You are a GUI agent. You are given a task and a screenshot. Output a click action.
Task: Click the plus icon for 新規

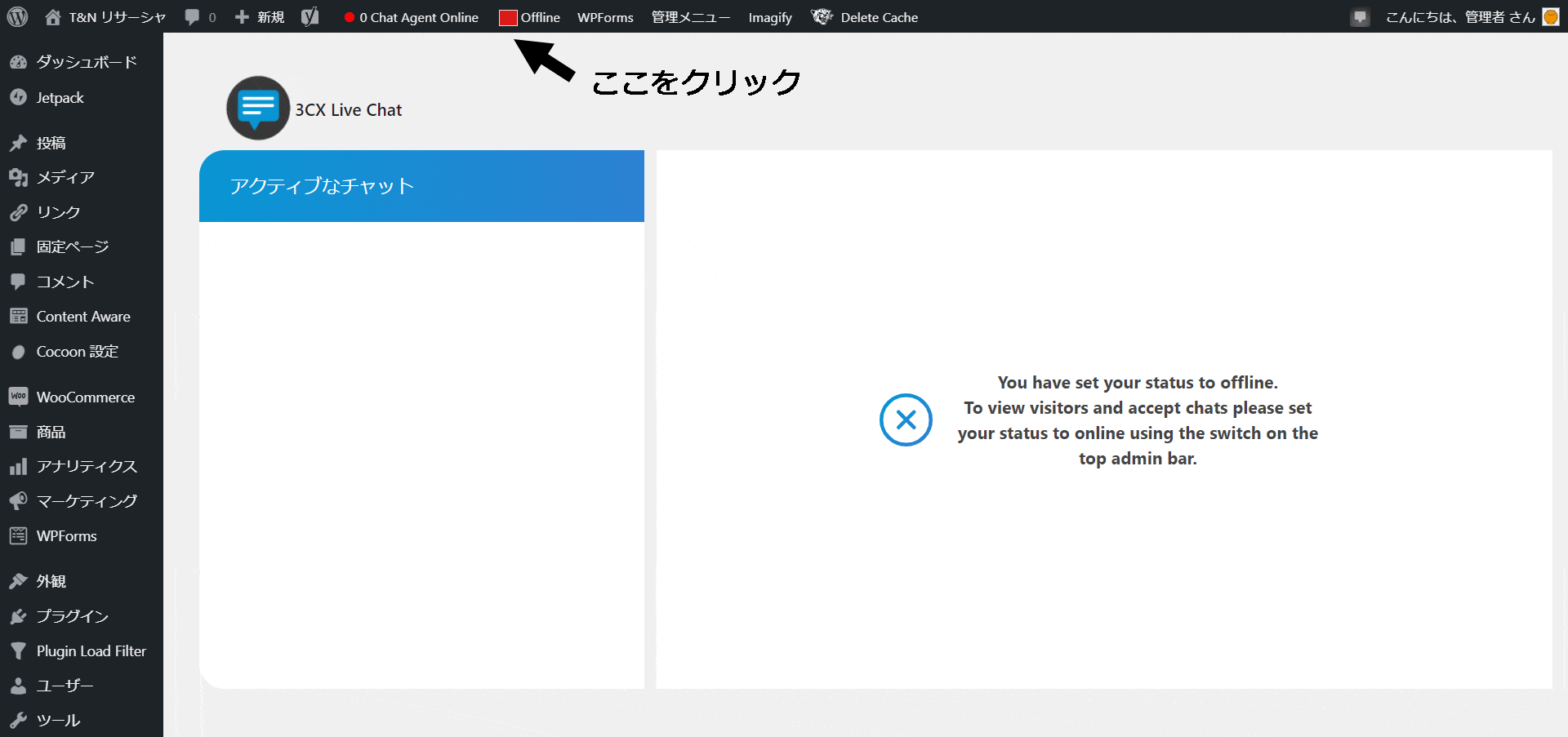tap(242, 17)
